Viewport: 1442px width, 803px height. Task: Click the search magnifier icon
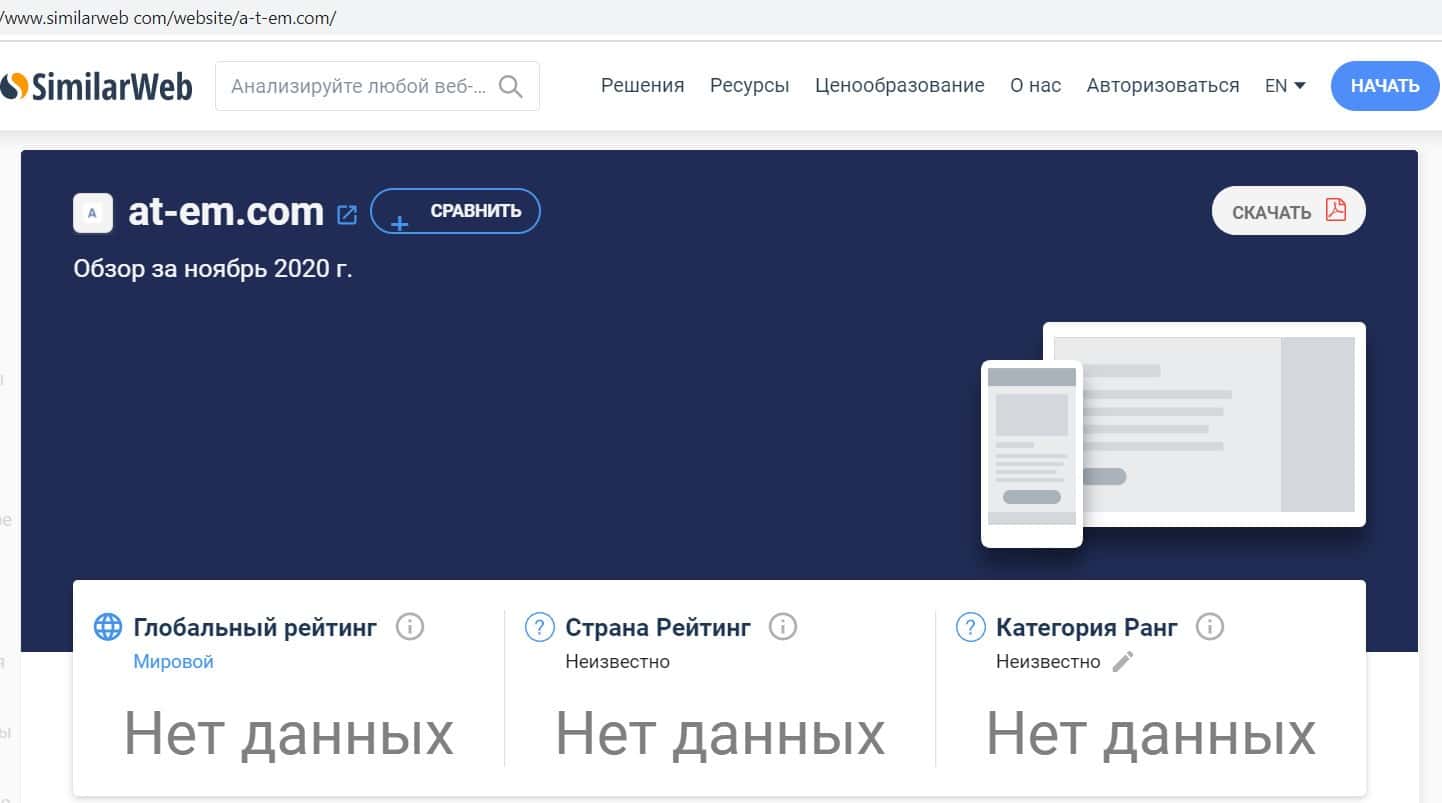510,86
